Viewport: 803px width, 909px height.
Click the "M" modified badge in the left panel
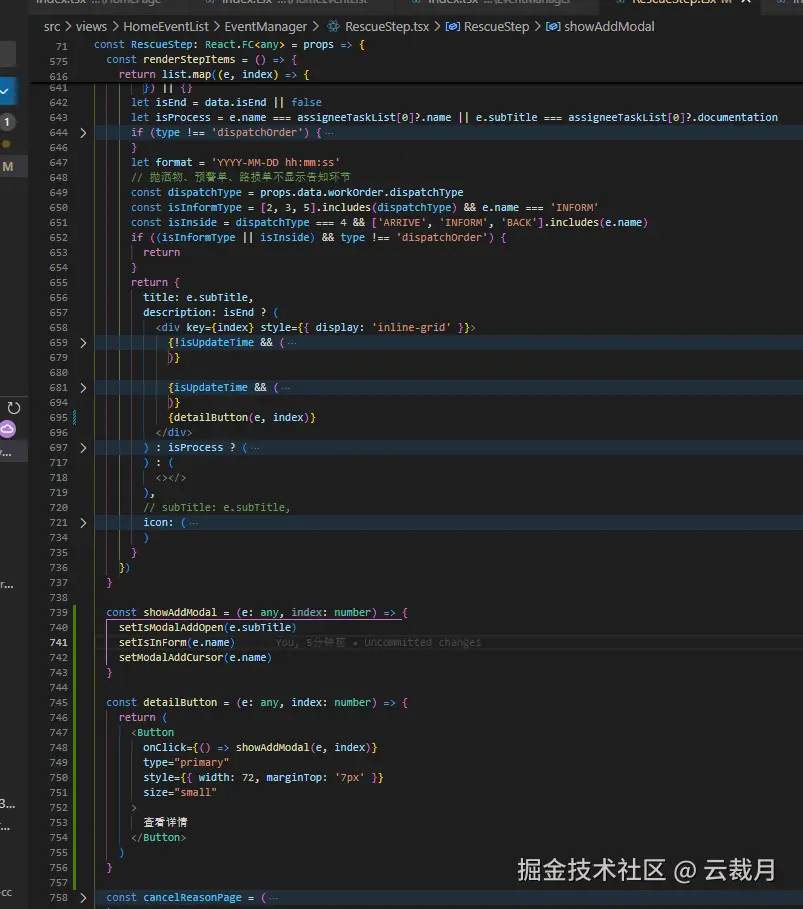(x=8, y=167)
